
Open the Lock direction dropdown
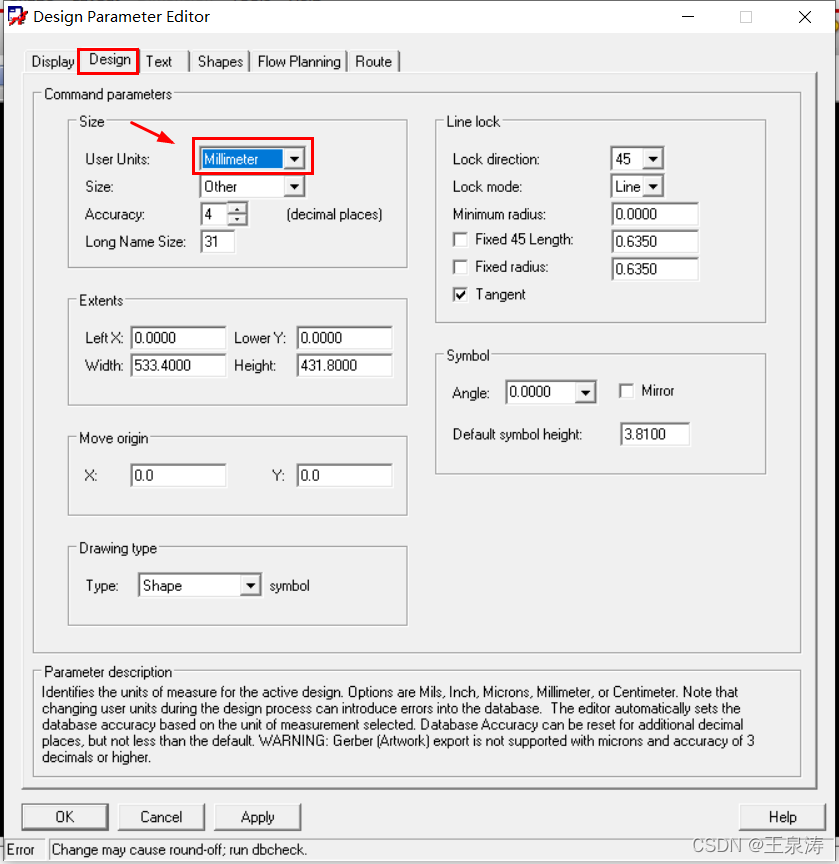click(x=652, y=159)
